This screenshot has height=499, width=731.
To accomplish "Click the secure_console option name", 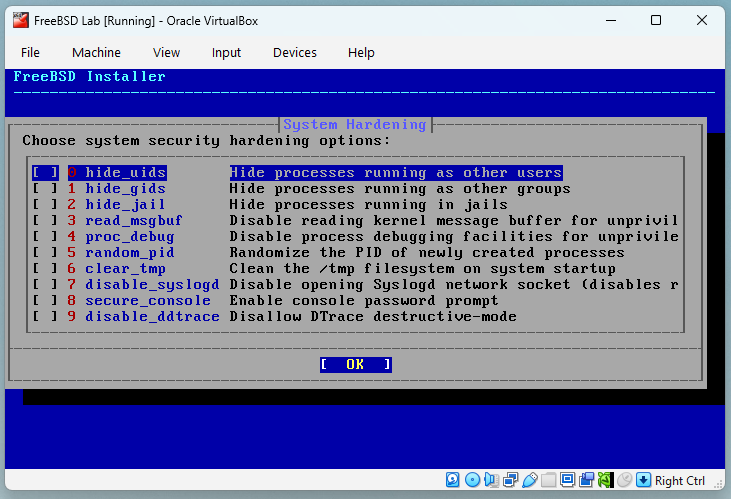I will click(148, 300).
